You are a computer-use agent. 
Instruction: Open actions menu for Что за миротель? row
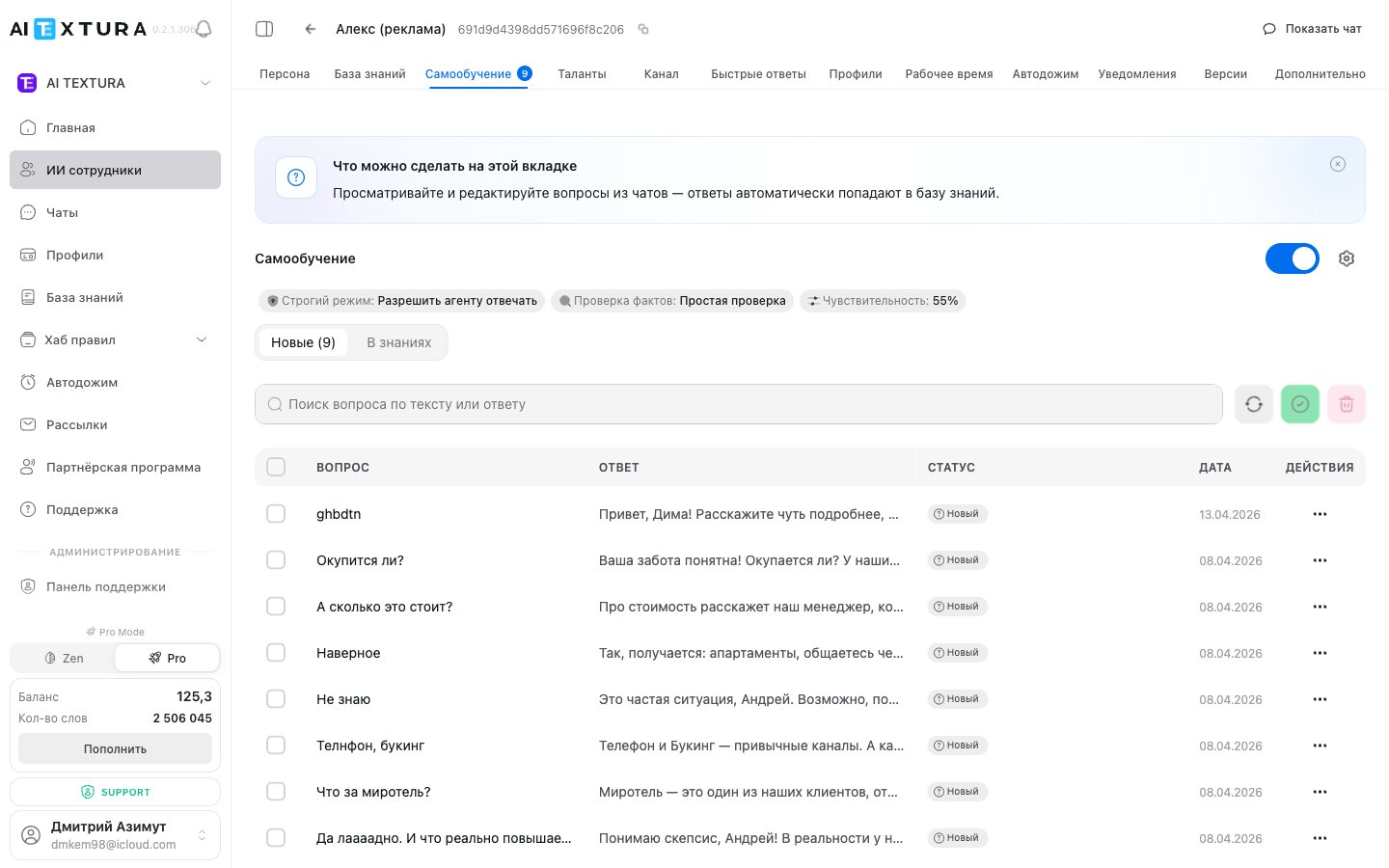(1320, 792)
